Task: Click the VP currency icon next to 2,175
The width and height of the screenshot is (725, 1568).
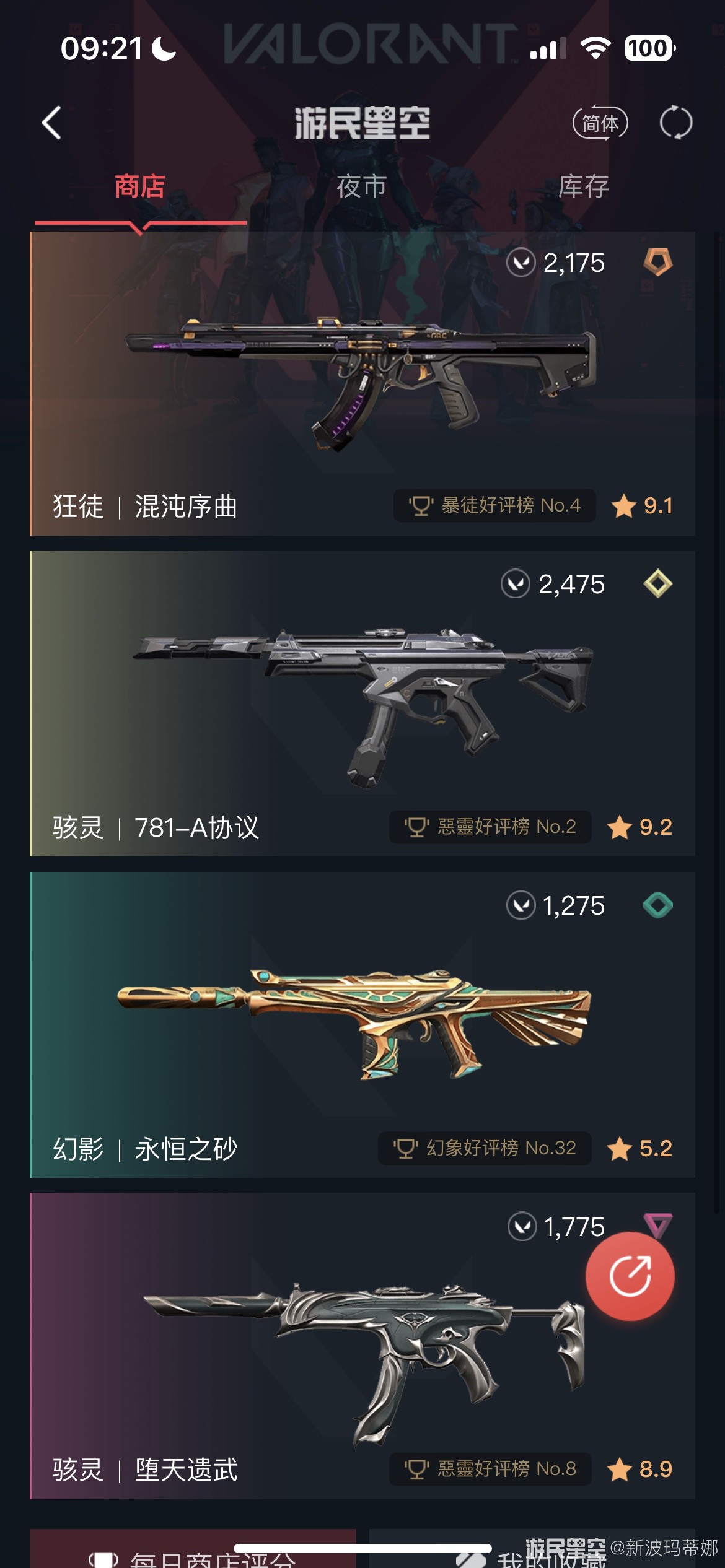Action: [x=521, y=263]
